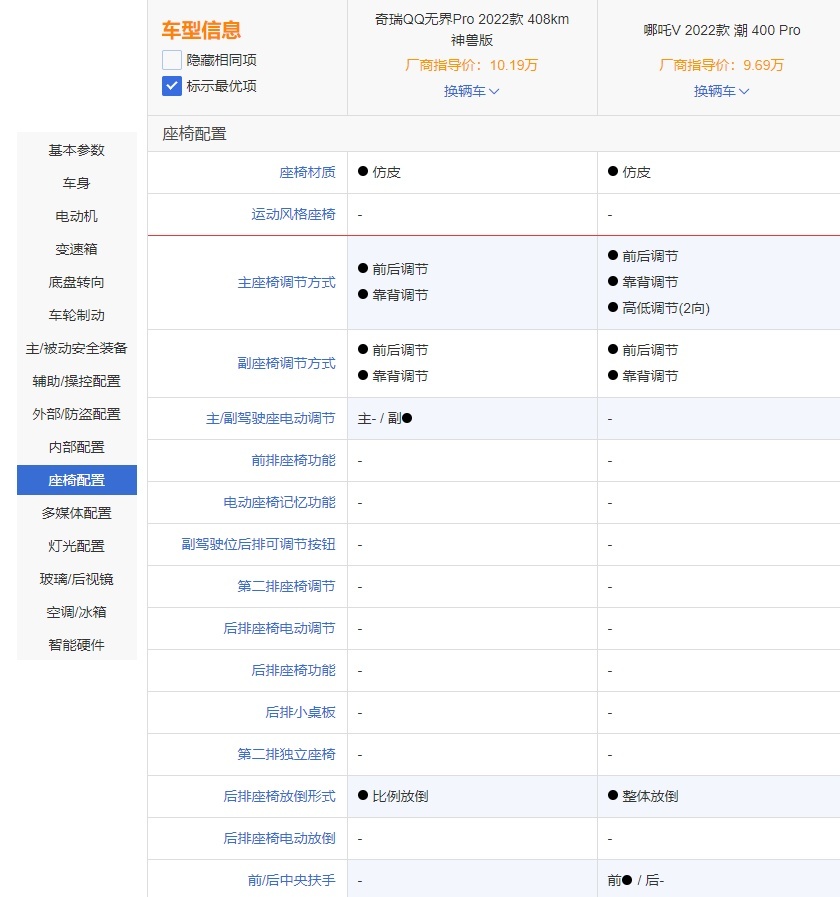Viewport: 840px width, 897px height.
Task: Open the 电动座椅记忆功能 parameter link
Action: coord(279,502)
